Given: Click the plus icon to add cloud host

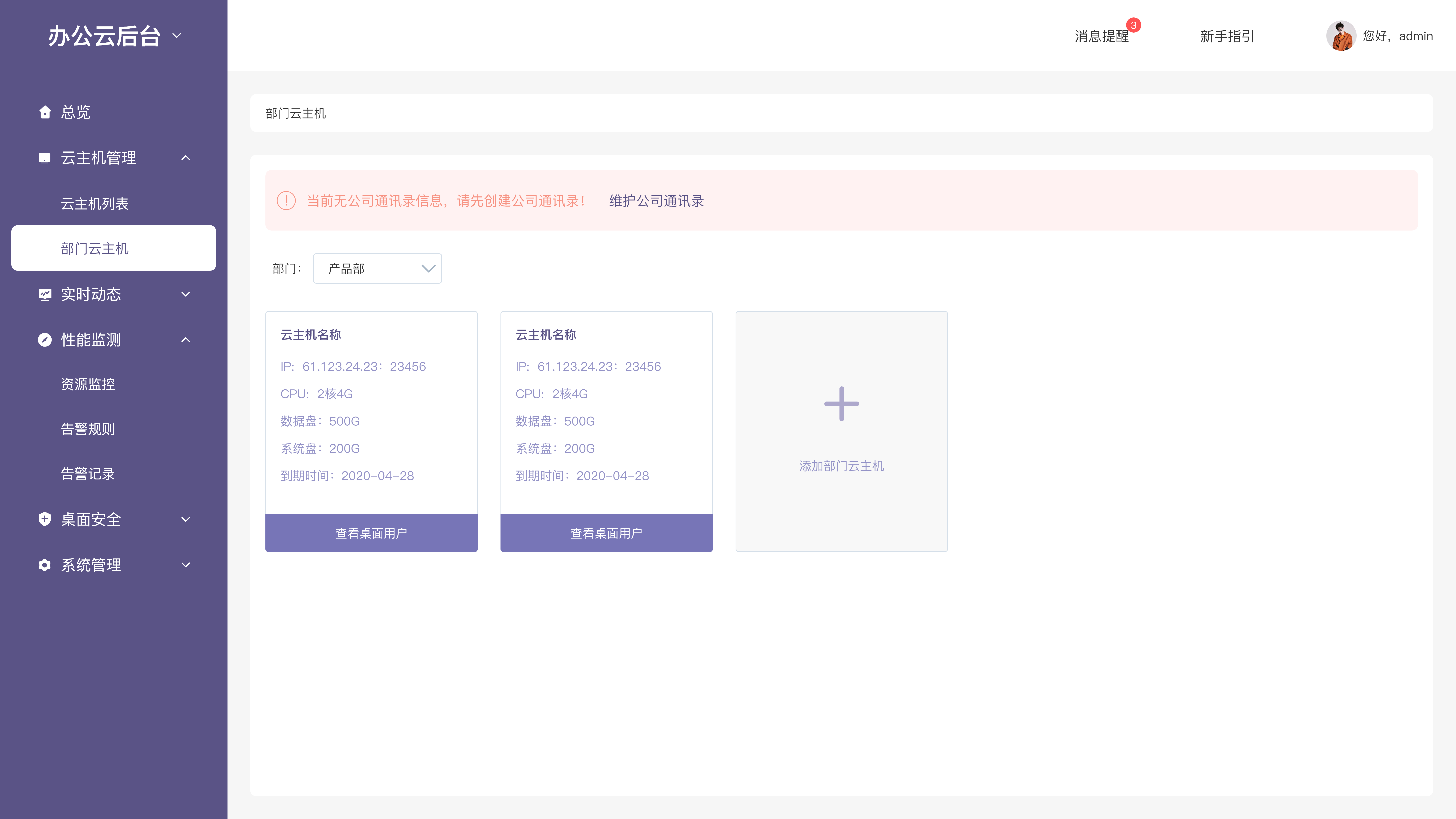Looking at the screenshot, I should pyautogui.click(x=842, y=404).
